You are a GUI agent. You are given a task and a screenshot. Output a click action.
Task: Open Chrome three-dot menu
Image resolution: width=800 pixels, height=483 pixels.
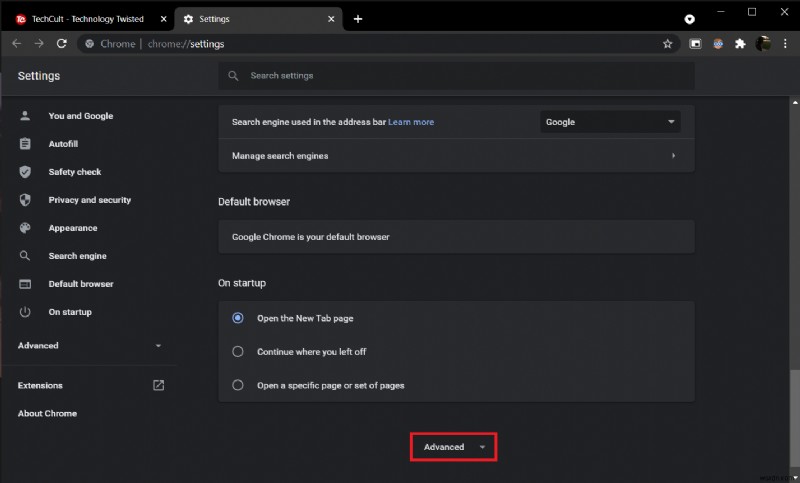tap(785, 44)
